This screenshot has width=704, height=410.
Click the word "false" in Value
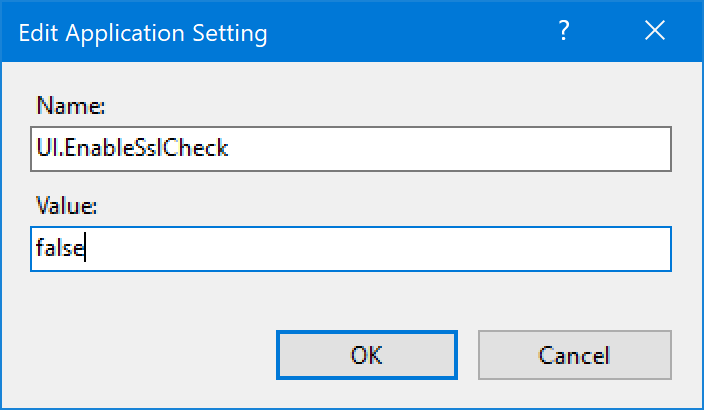click(59, 250)
